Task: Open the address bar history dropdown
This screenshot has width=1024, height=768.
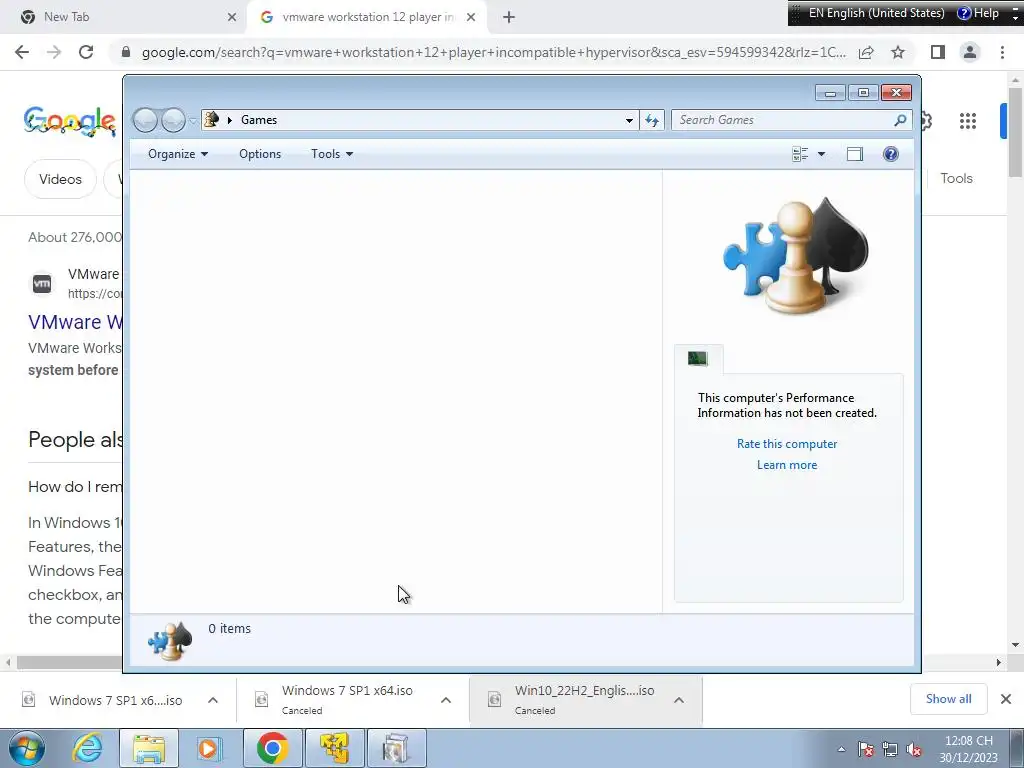Action: point(629,120)
